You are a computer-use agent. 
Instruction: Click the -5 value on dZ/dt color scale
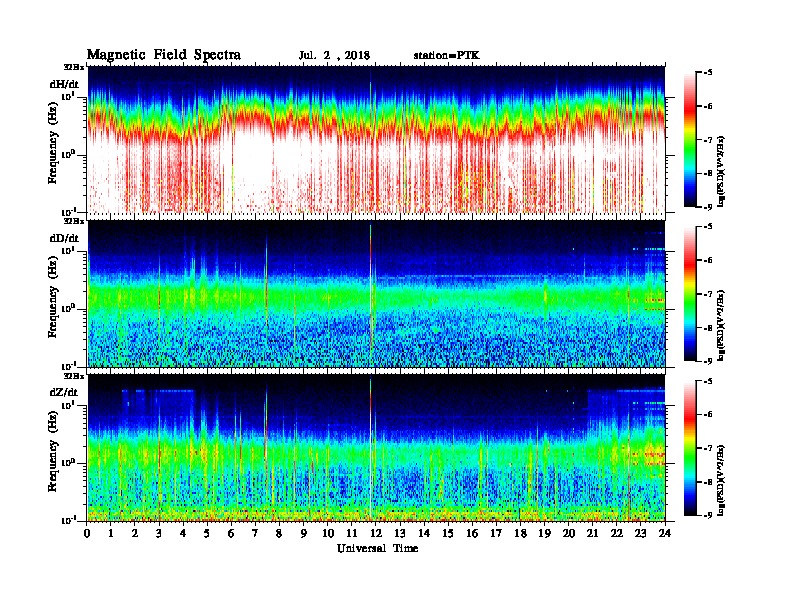coord(709,381)
